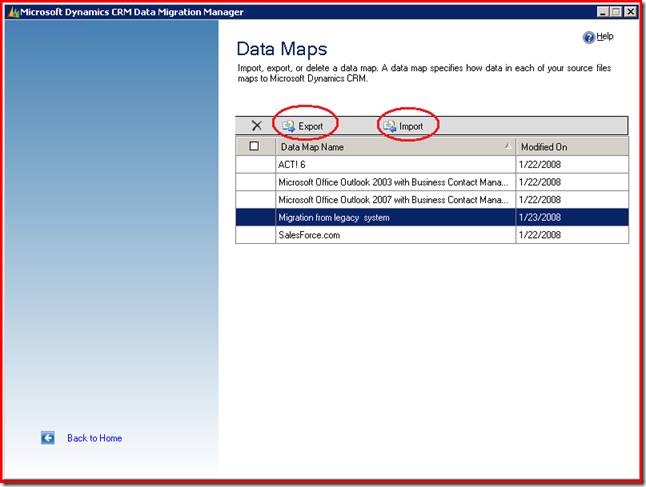Click the delete X icon in toolbar

point(256,126)
